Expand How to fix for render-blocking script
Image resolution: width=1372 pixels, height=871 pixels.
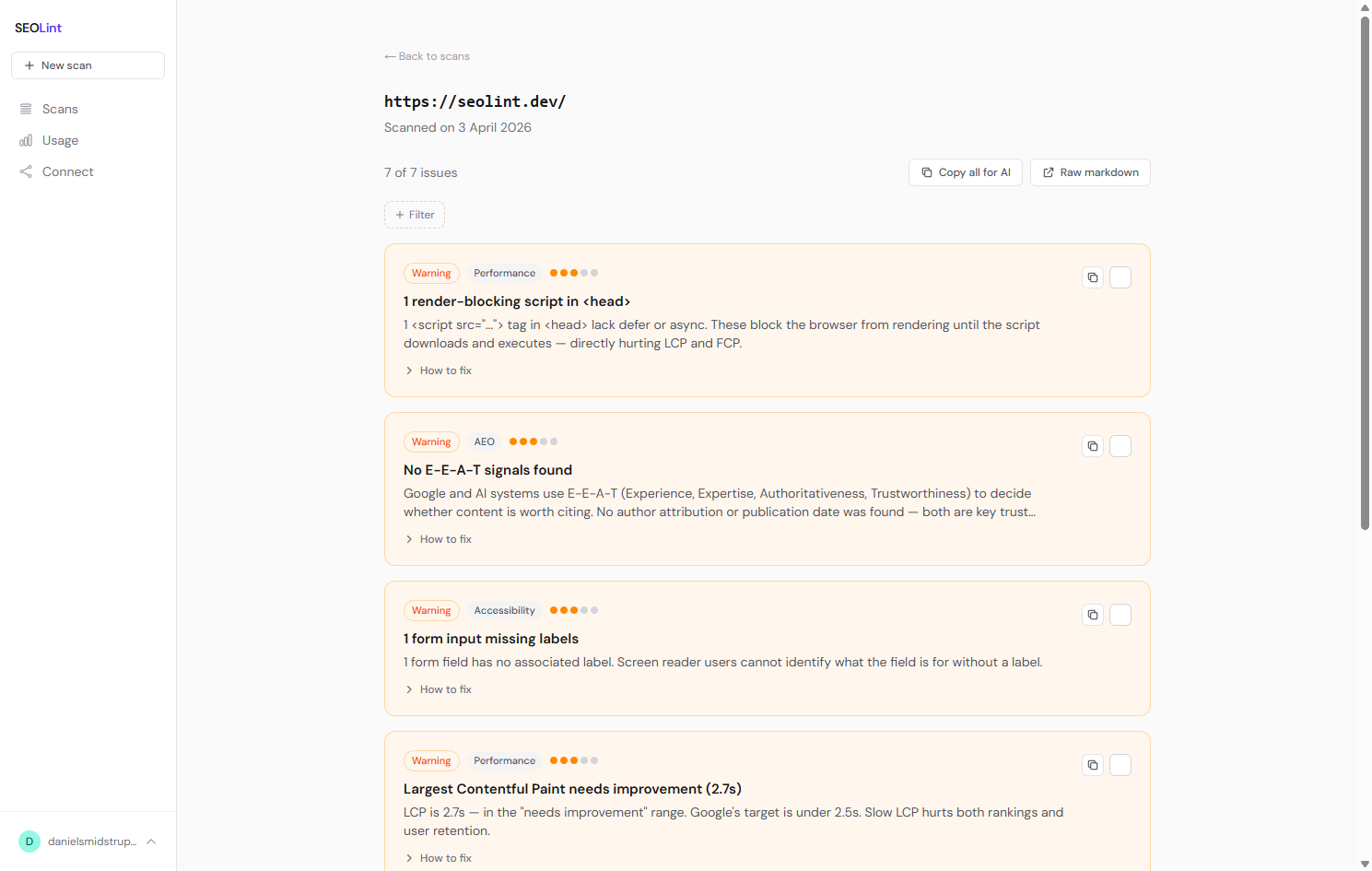click(x=439, y=371)
